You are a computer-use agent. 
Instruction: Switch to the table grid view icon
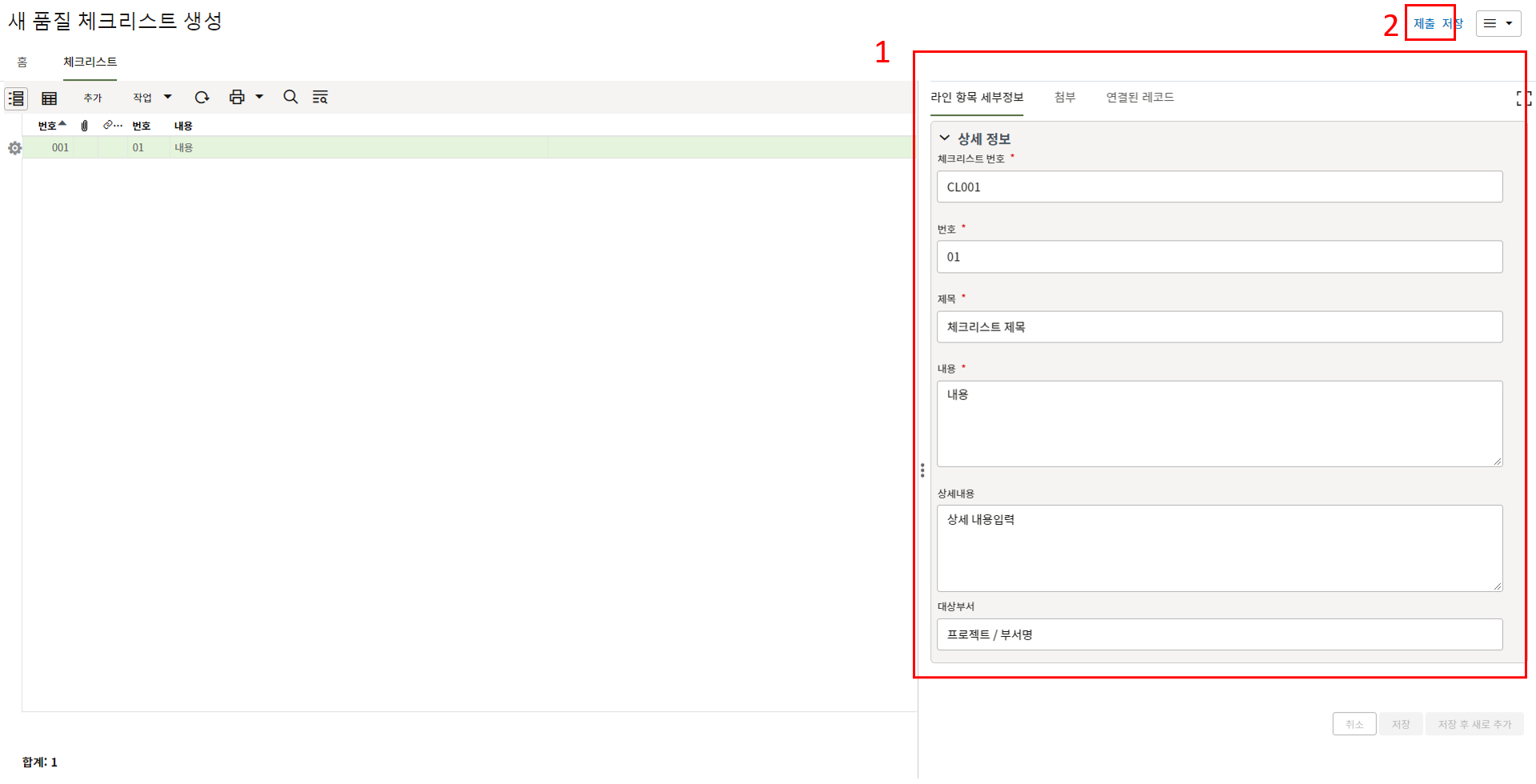[50, 98]
